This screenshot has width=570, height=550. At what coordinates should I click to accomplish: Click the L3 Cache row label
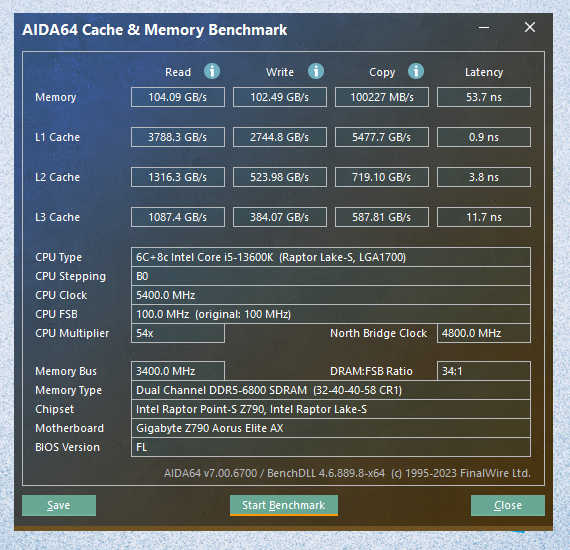(x=57, y=217)
